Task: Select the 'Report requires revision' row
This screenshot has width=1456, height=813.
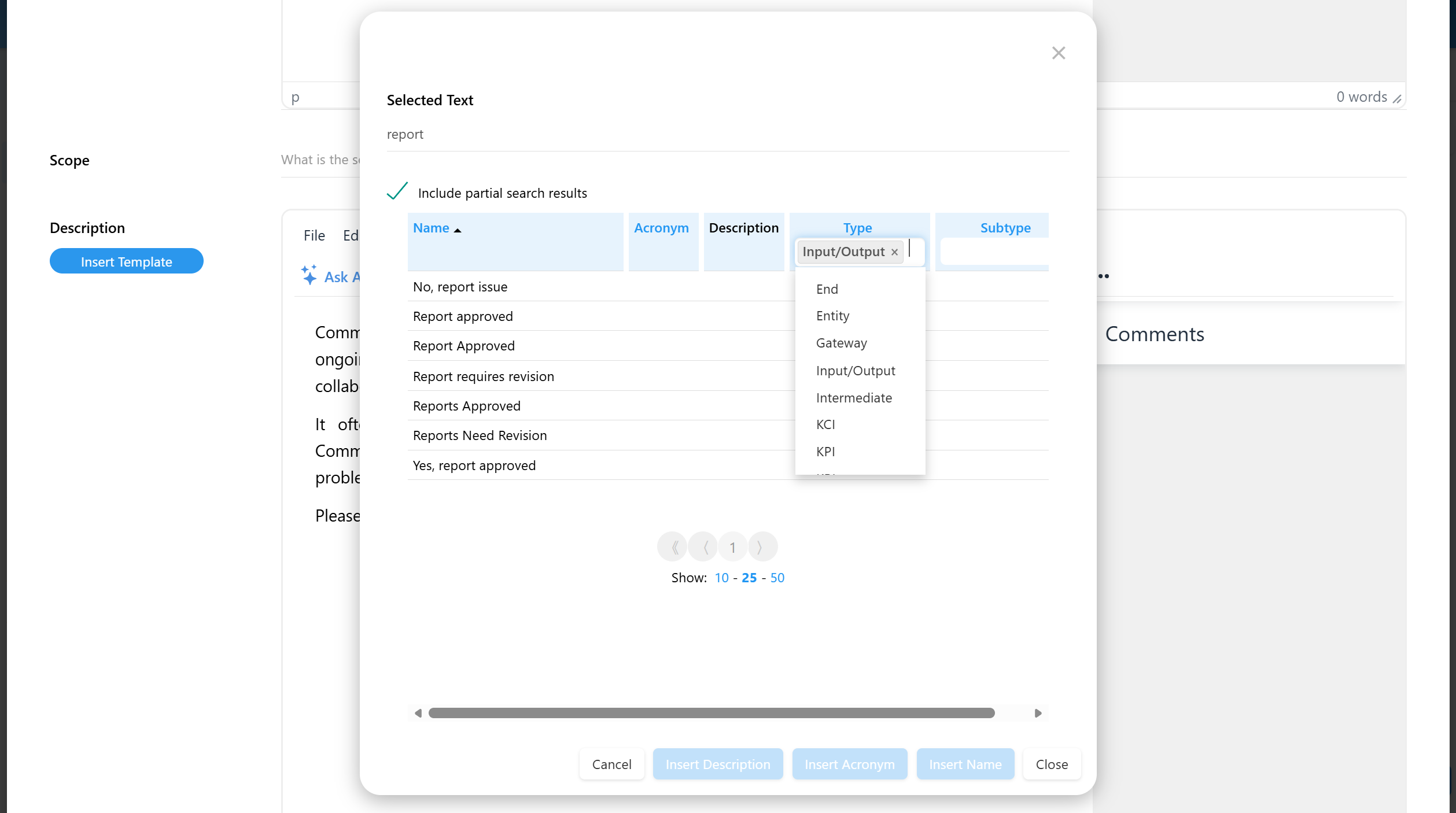Action: click(x=484, y=376)
